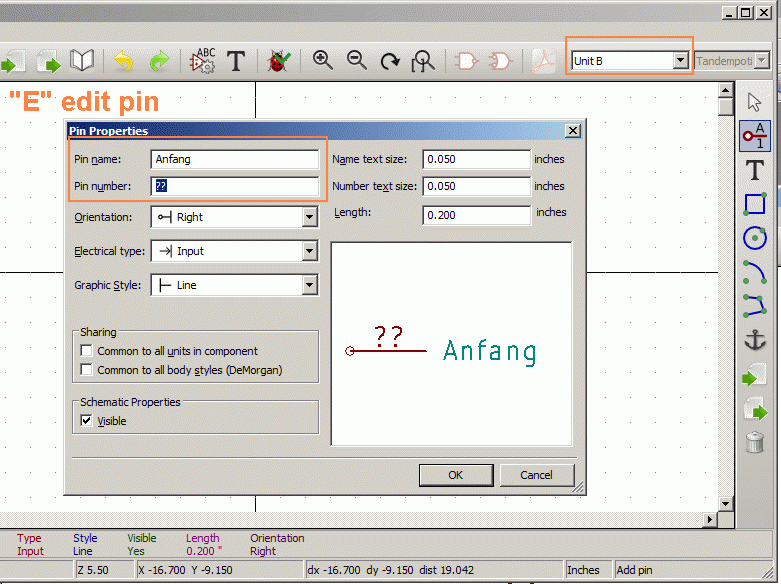
Task: Expand the Electrical type dropdown
Action: pos(309,251)
